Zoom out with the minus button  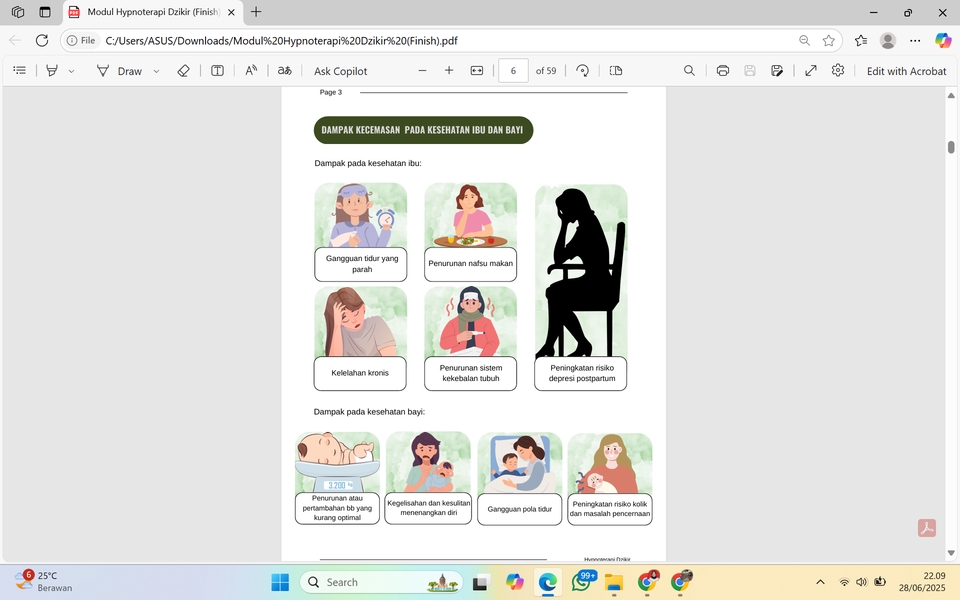[x=422, y=70]
